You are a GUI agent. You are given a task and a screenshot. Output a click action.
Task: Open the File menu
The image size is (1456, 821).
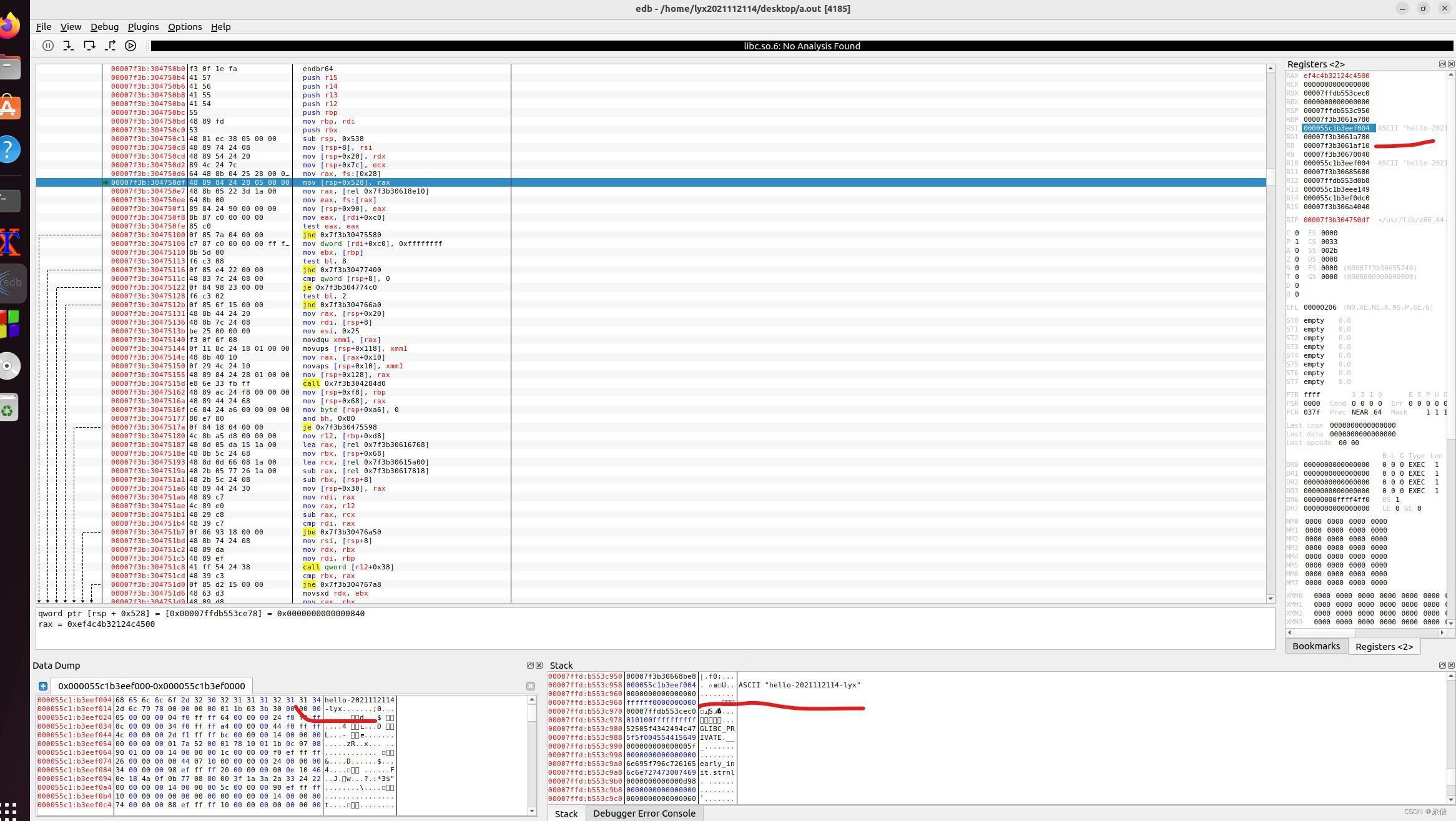coord(44,27)
